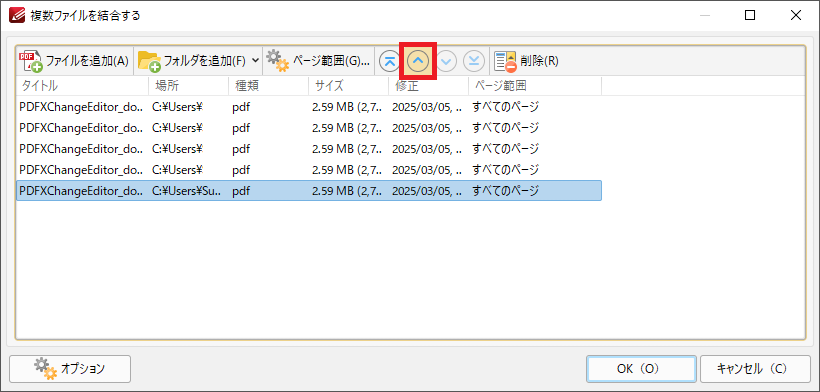This screenshot has width=820, height=392.
Task: Sort list by 場所 column header
Action: 188,86
